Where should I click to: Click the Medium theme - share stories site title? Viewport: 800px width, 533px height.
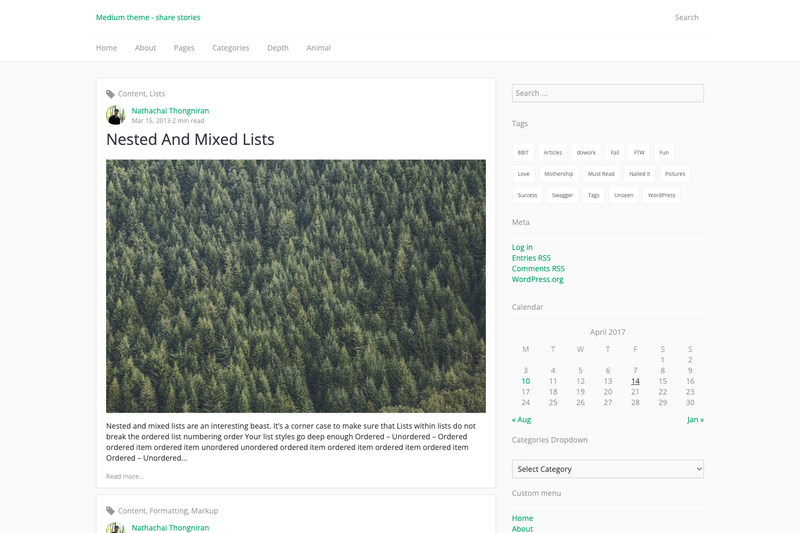(148, 17)
